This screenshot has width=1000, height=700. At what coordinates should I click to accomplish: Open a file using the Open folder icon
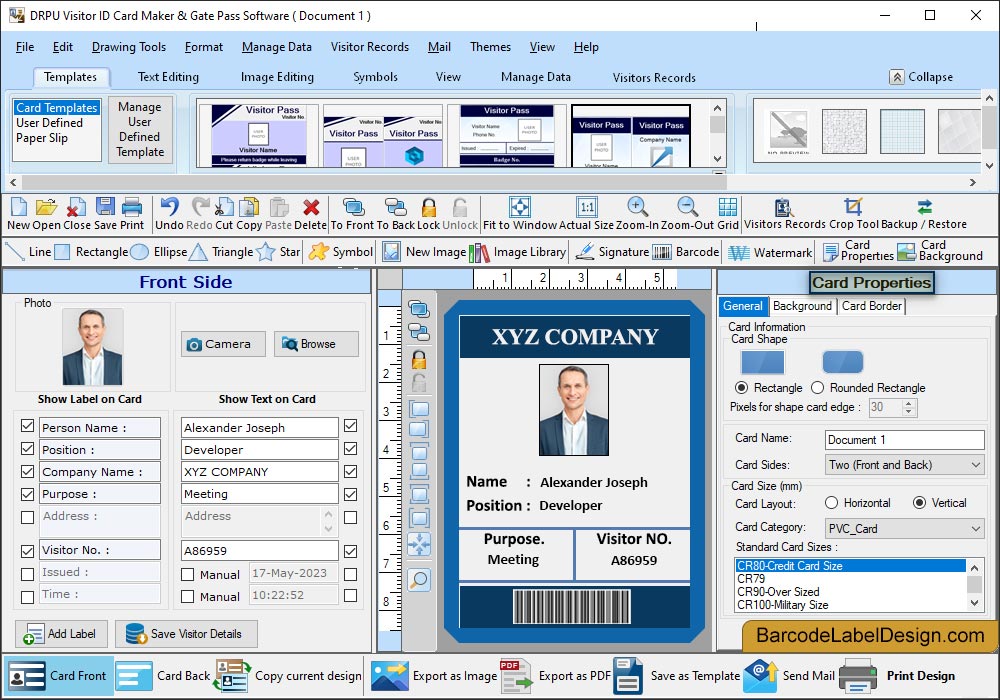pyautogui.click(x=46, y=207)
